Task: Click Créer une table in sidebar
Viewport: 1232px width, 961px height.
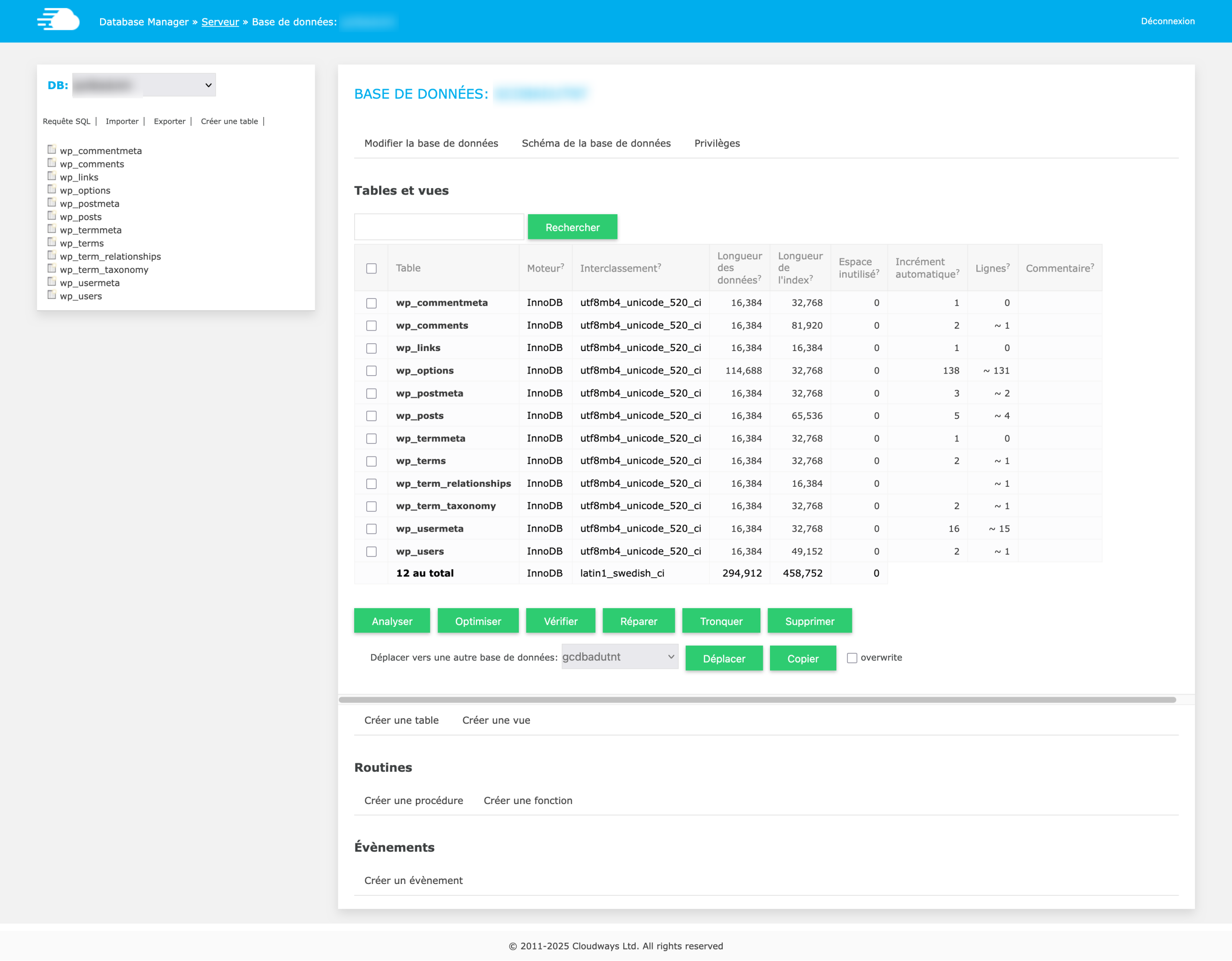Action: (229, 121)
